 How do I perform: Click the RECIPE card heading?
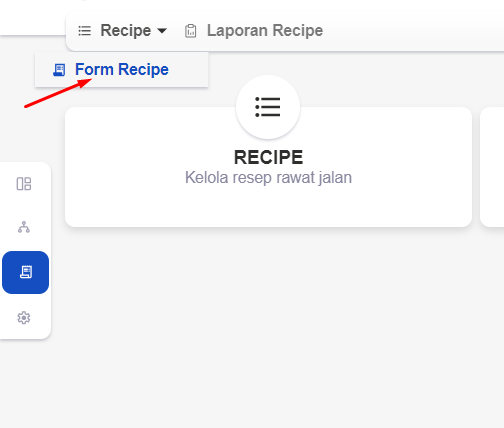pyautogui.click(x=268, y=157)
